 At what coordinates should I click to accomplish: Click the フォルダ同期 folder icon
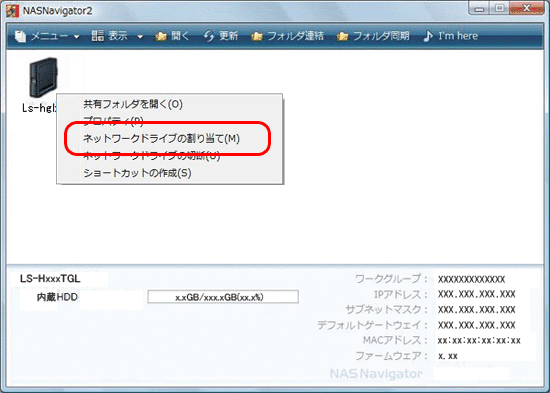click(342, 36)
